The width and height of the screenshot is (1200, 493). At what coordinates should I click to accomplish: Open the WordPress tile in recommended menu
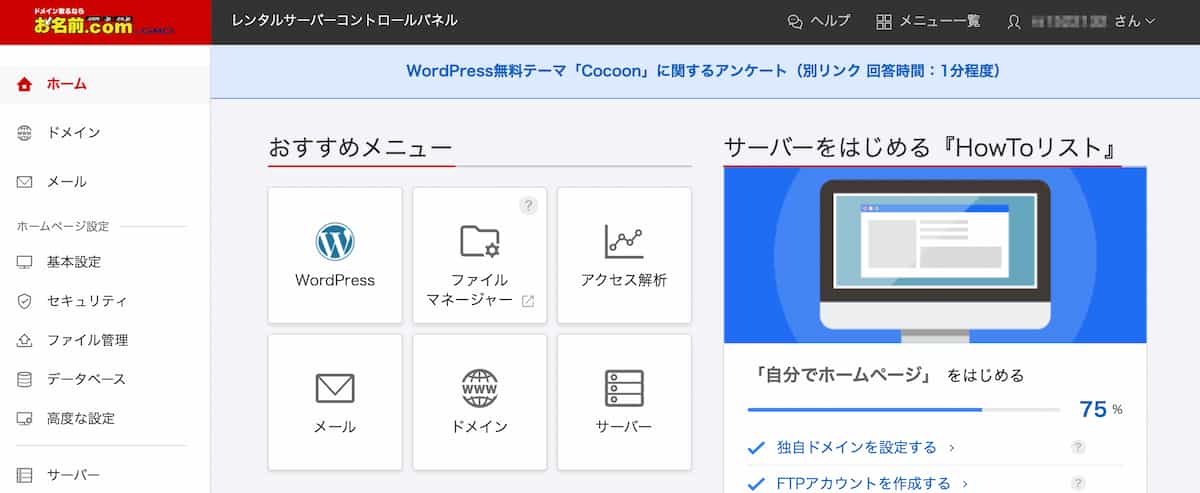335,255
